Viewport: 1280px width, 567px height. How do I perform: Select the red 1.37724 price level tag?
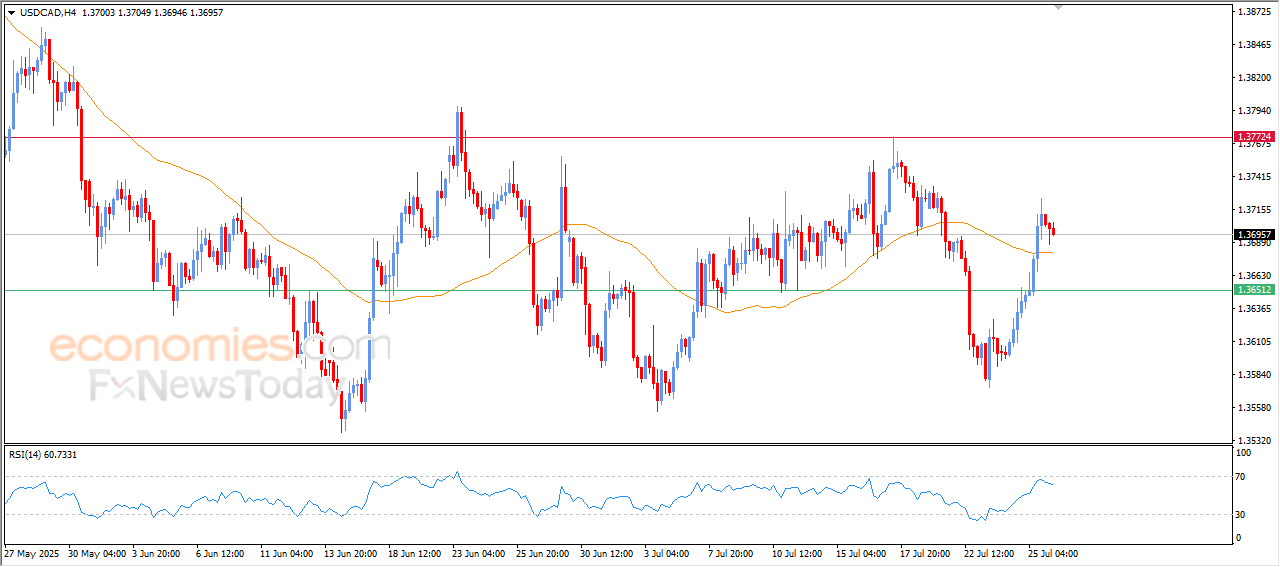pyautogui.click(x=1254, y=137)
